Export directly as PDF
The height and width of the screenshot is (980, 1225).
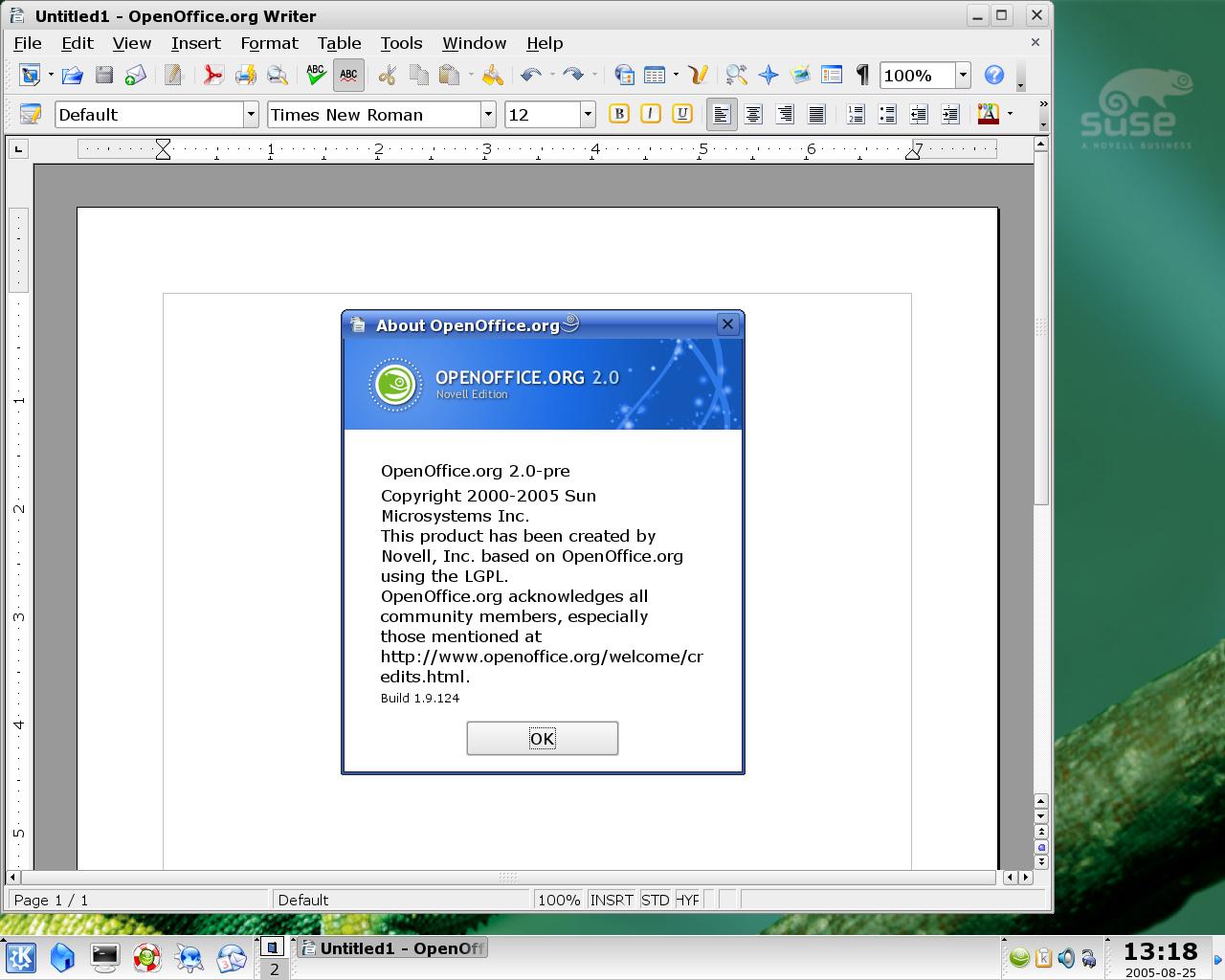click(x=213, y=75)
